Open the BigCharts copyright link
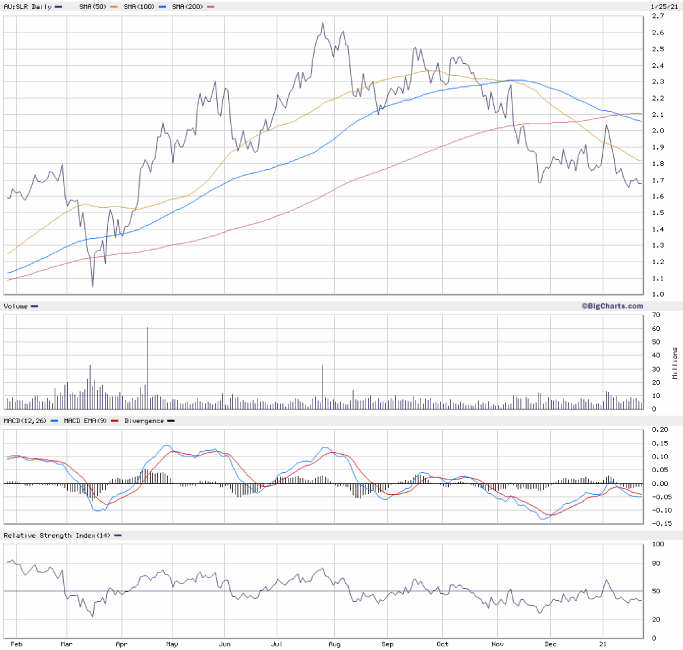Viewport: 683px width, 650px height. [607, 304]
